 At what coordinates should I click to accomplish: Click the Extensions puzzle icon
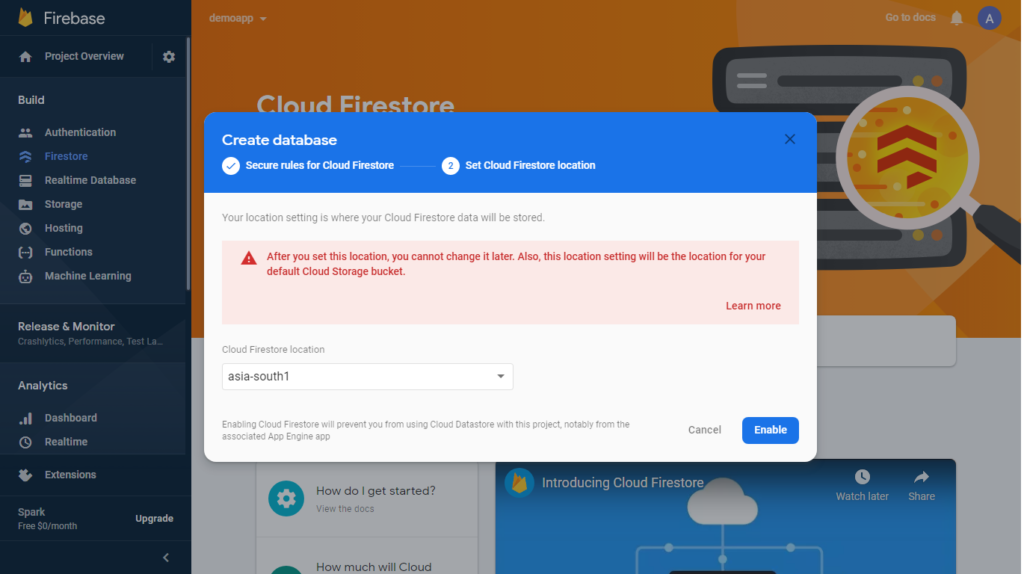coord(25,475)
